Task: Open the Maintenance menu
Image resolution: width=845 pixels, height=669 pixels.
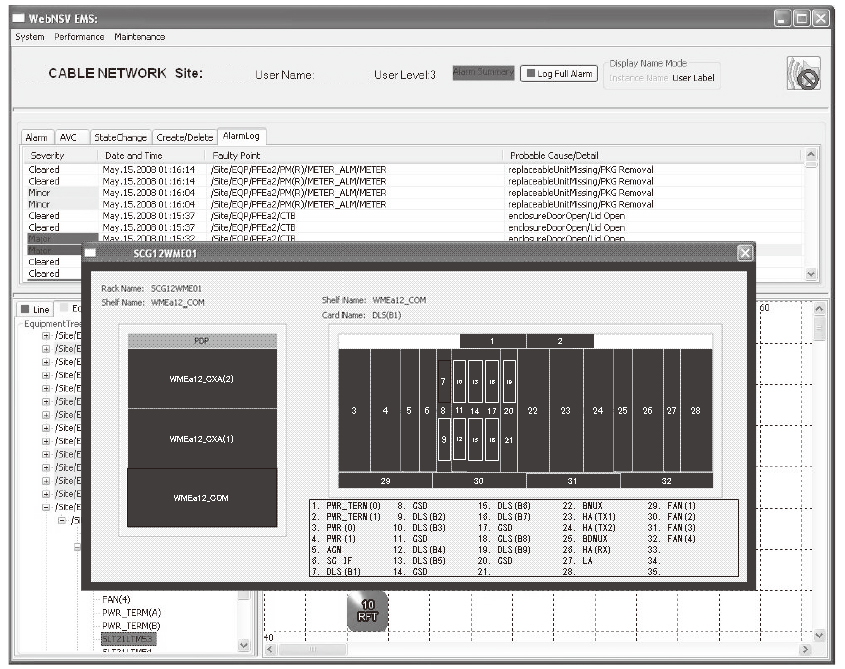Action: [x=140, y=37]
